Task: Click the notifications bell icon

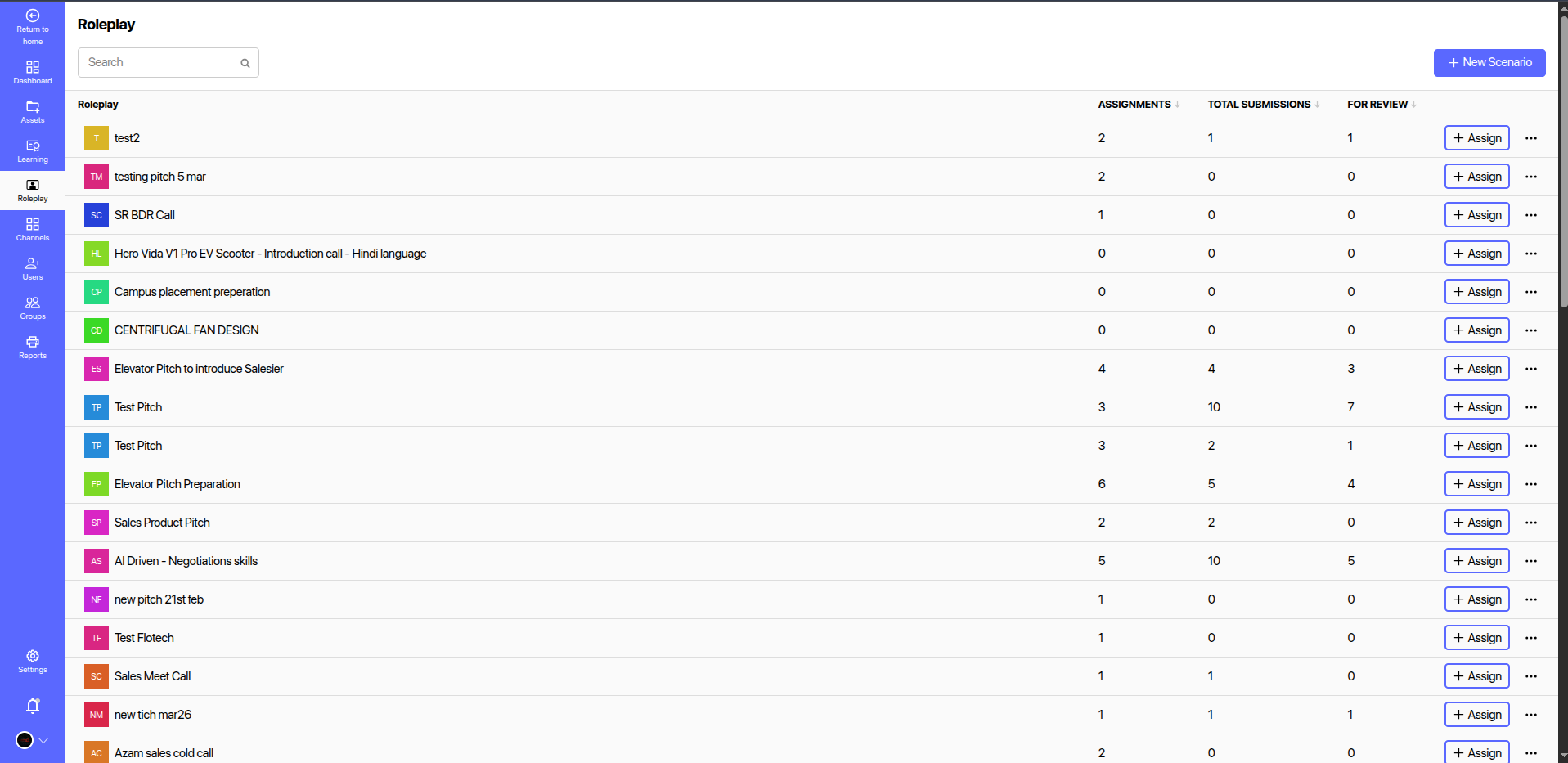Action: click(x=33, y=706)
